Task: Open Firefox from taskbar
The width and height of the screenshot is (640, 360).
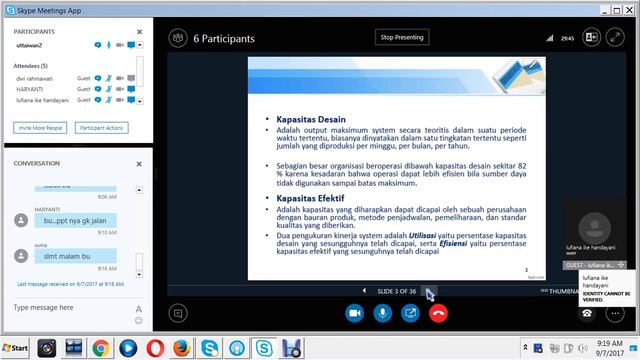Action: click(x=182, y=349)
